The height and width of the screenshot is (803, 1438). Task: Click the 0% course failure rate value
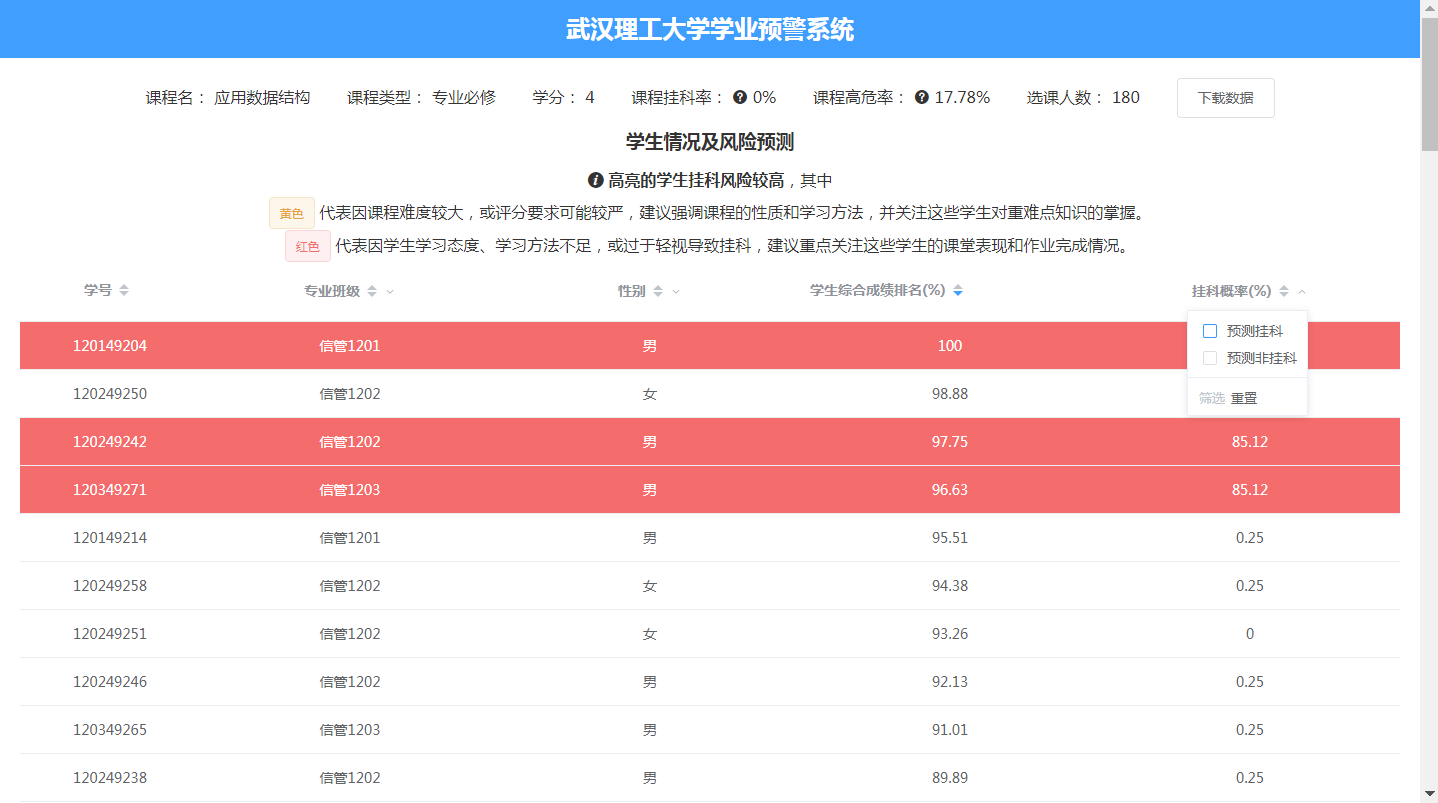click(x=764, y=98)
